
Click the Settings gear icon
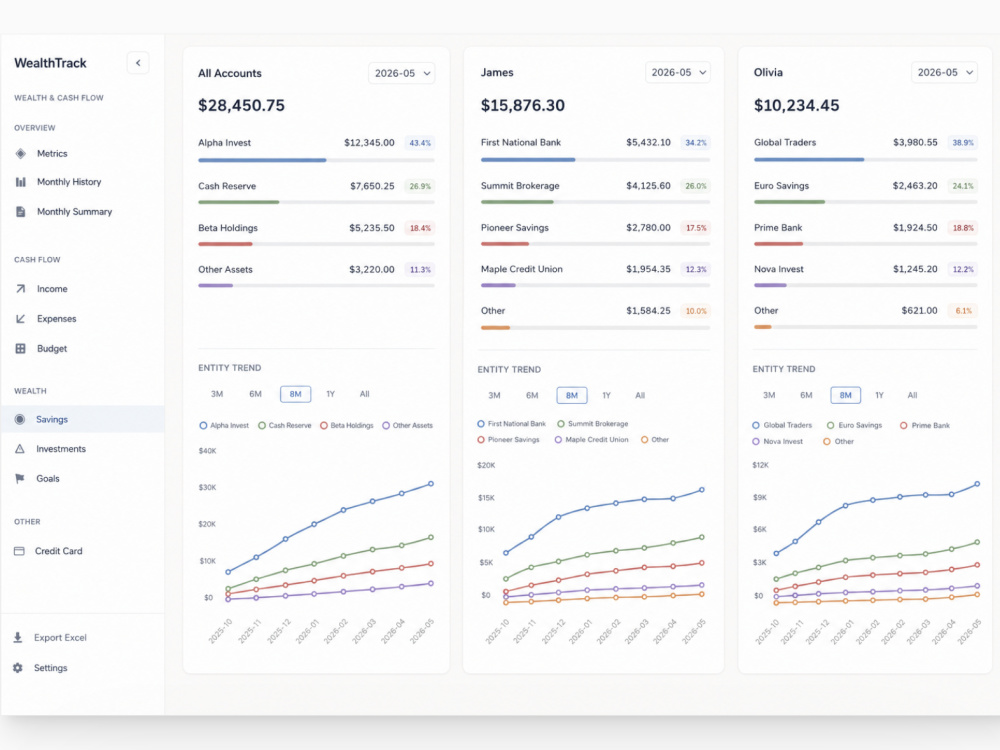coord(18,668)
